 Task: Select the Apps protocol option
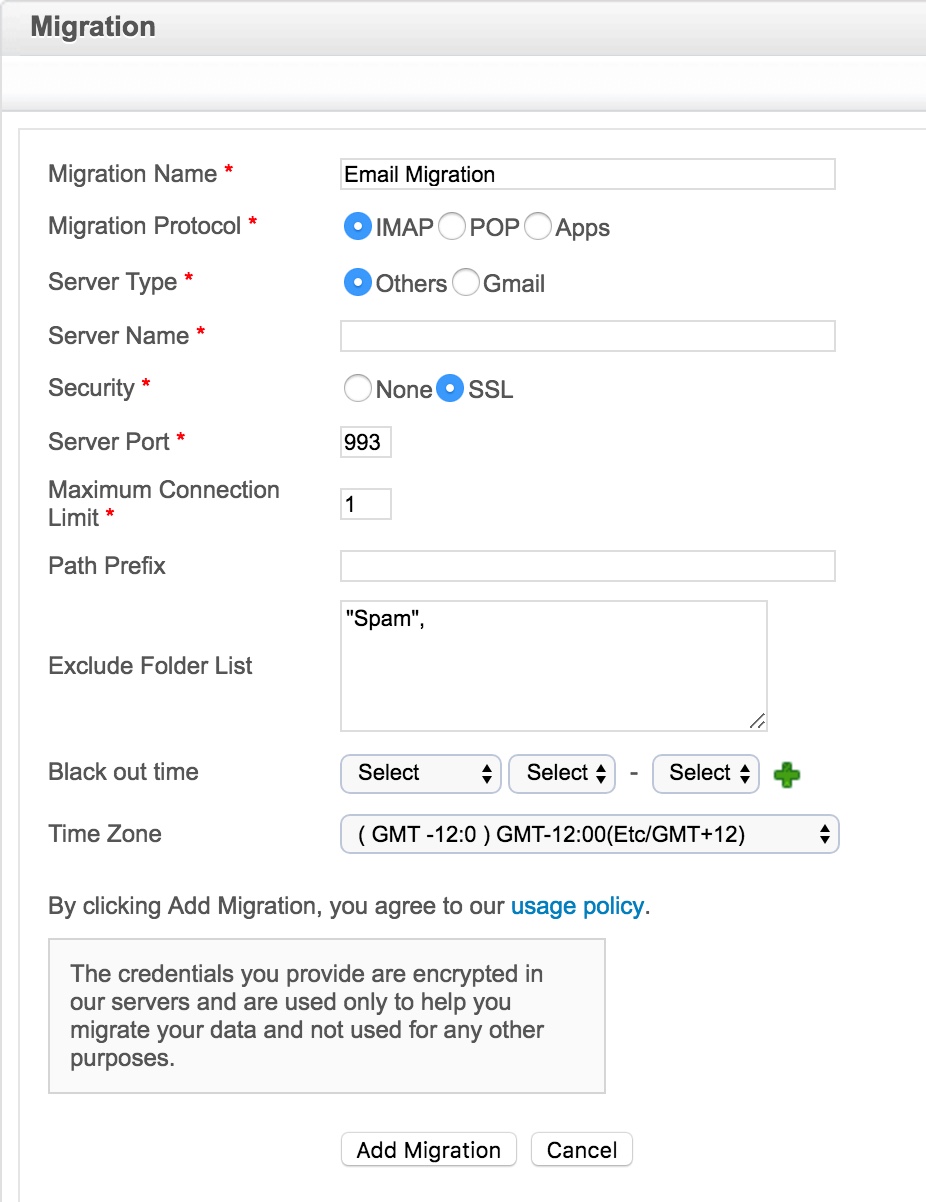click(x=538, y=227)
